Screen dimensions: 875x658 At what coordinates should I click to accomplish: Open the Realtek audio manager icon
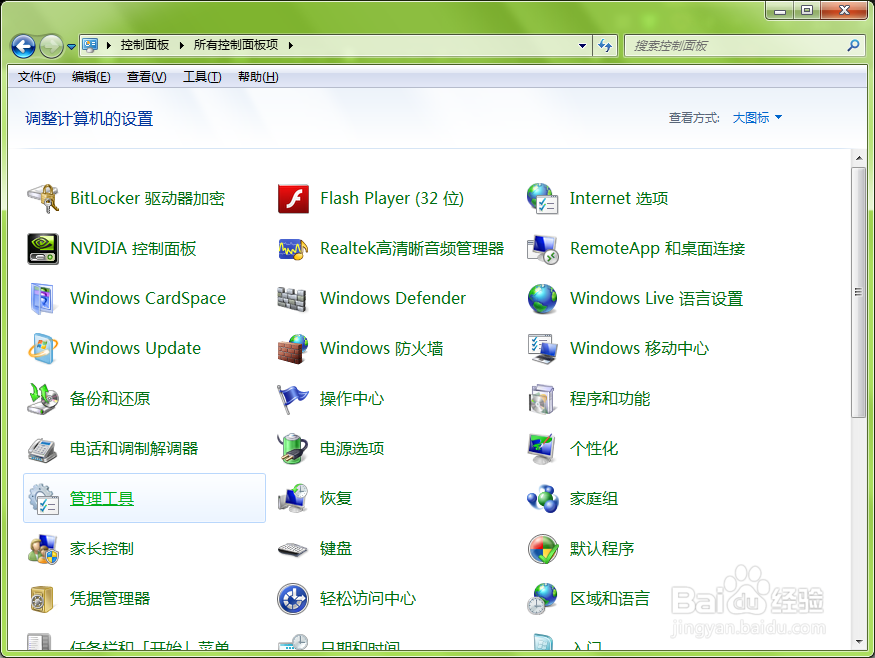coord(293,249)
